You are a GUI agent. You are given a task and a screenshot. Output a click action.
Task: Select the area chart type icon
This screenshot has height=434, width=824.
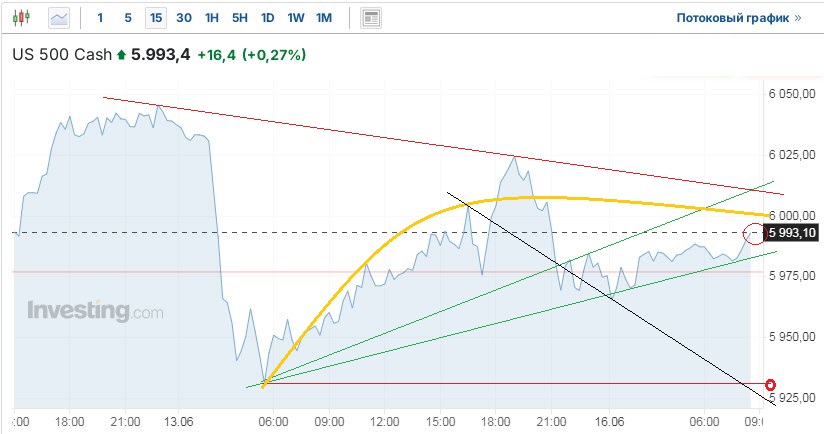click(60, 17)
